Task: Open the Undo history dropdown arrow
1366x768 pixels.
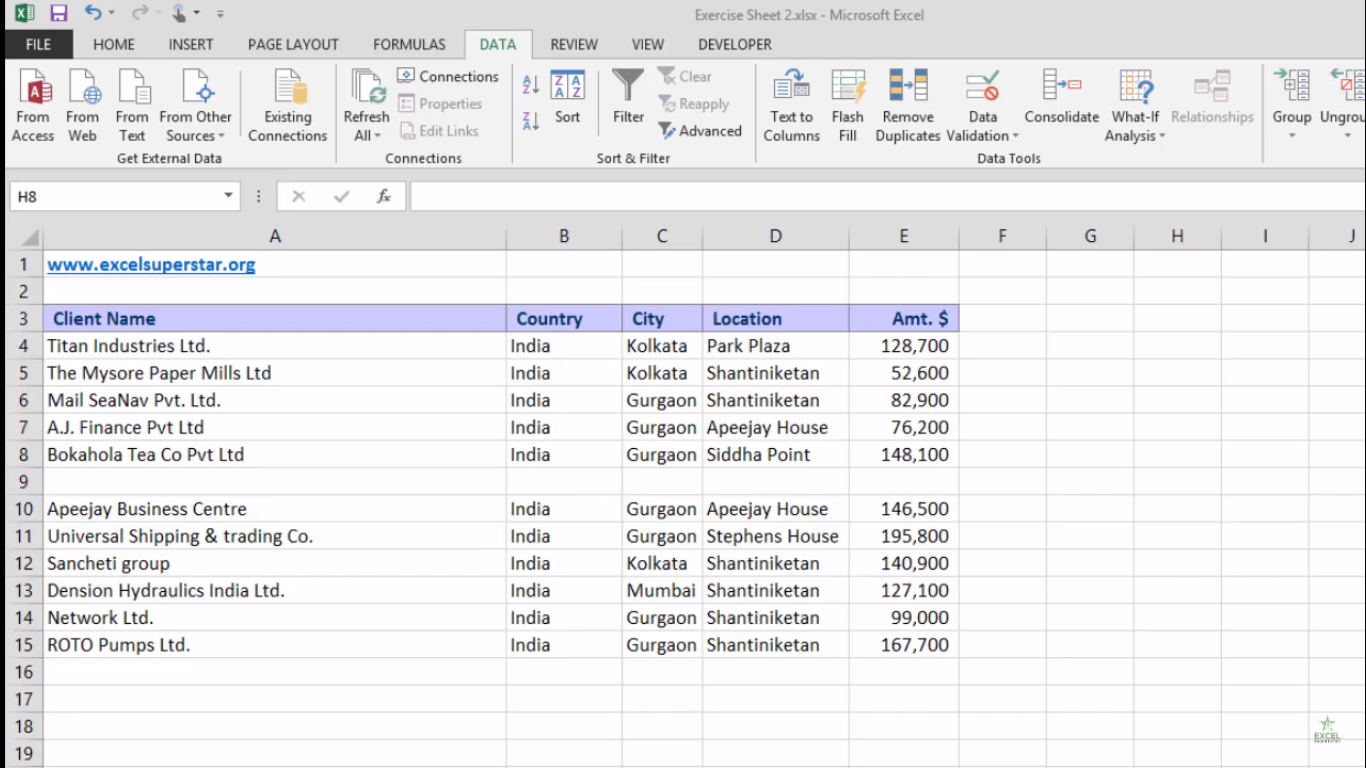Action: [111, 14]
